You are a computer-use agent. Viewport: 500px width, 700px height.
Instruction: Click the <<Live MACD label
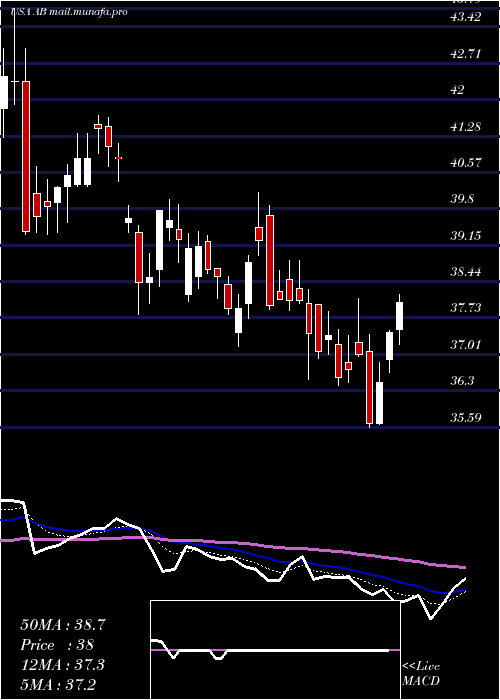tap(421, 673)
